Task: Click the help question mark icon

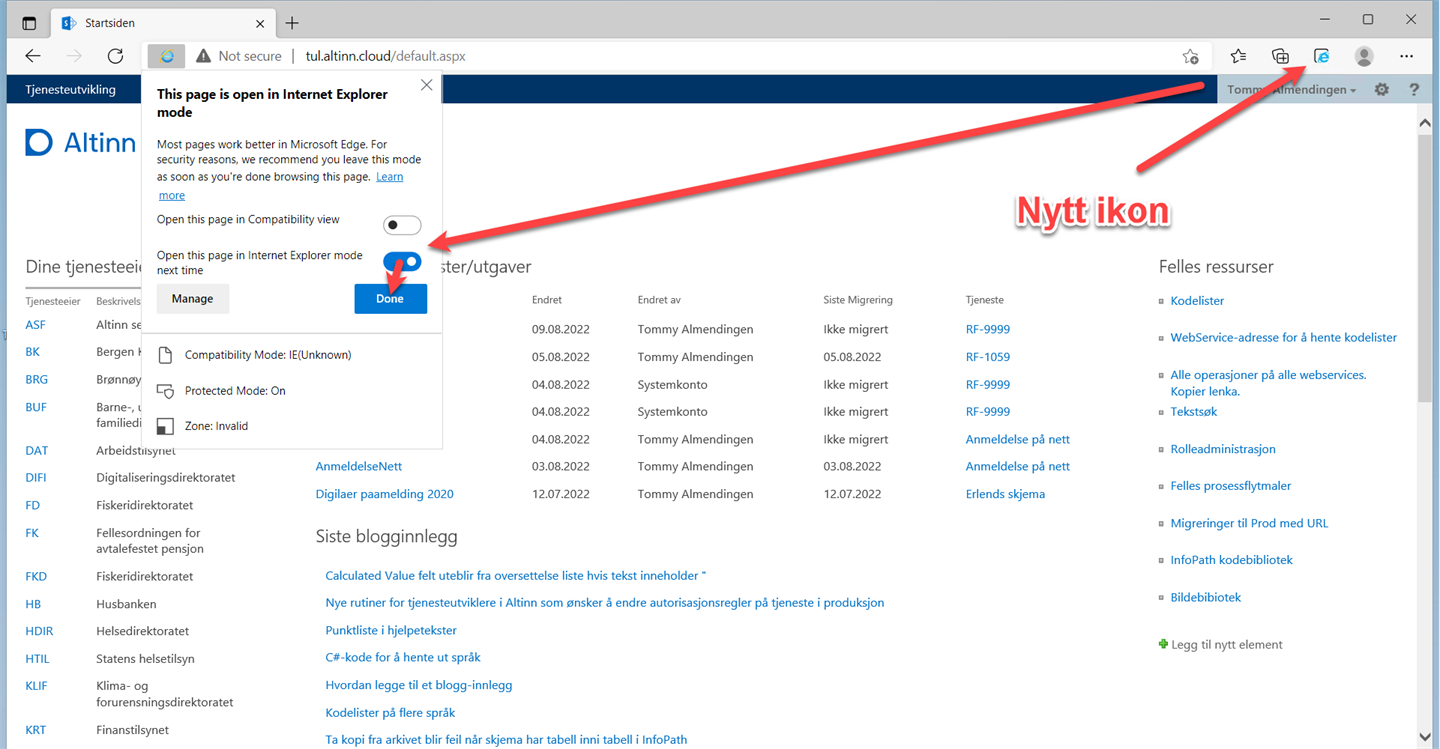Action: (x=1414, y=89)
